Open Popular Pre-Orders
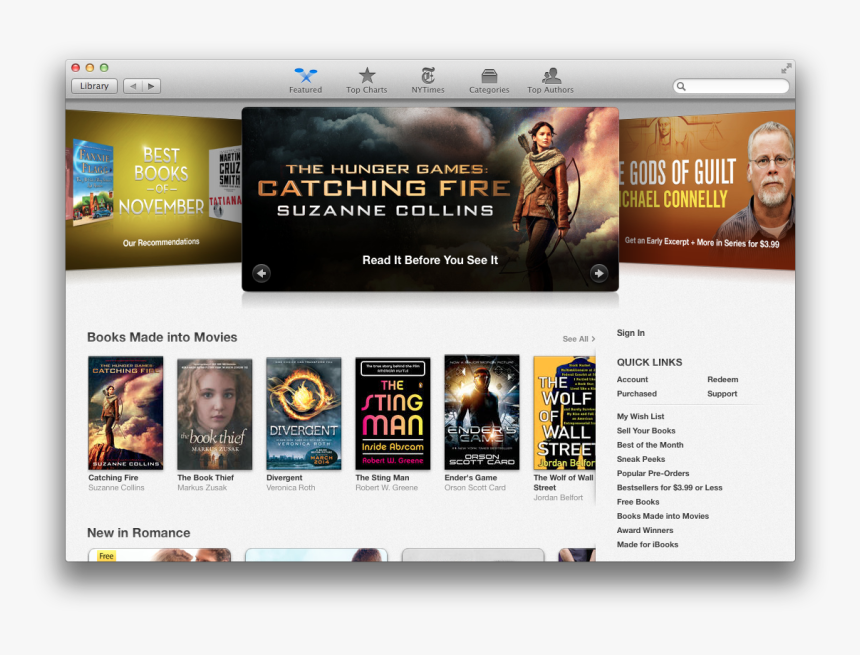This screenshot has height=655, width=860. (653, 473)
